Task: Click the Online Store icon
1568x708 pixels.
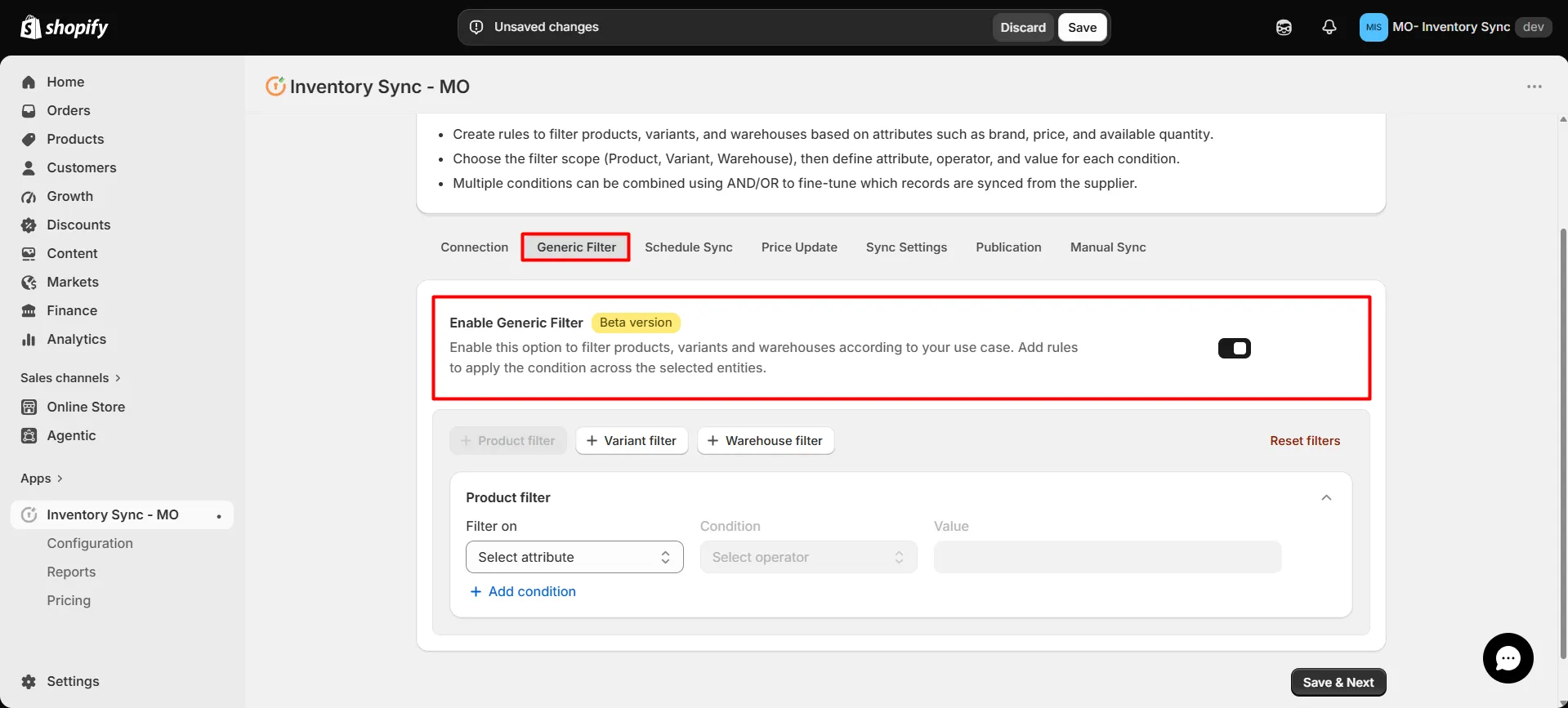Action: click(x=29, y=407)
